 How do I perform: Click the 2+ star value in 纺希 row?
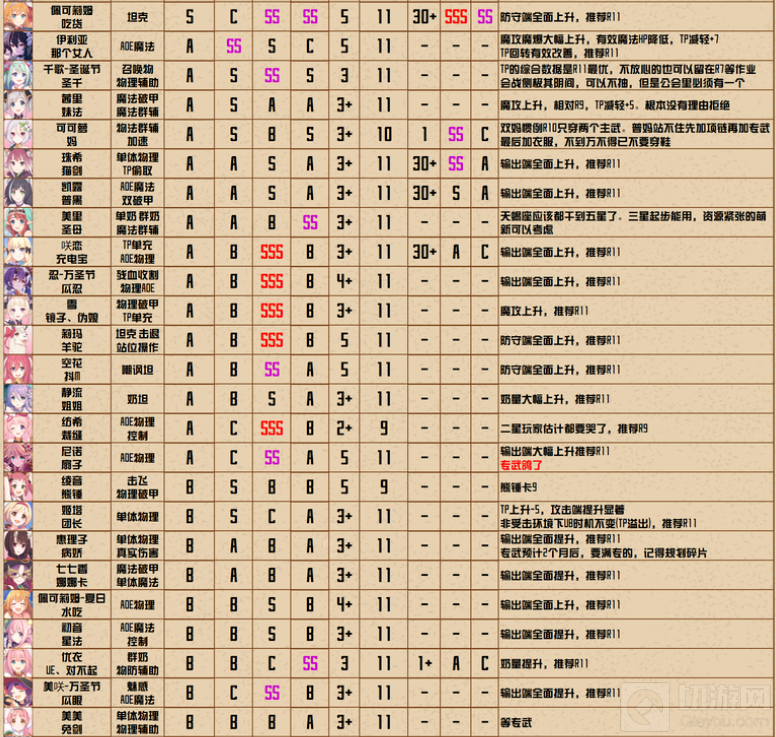point(344,429)
